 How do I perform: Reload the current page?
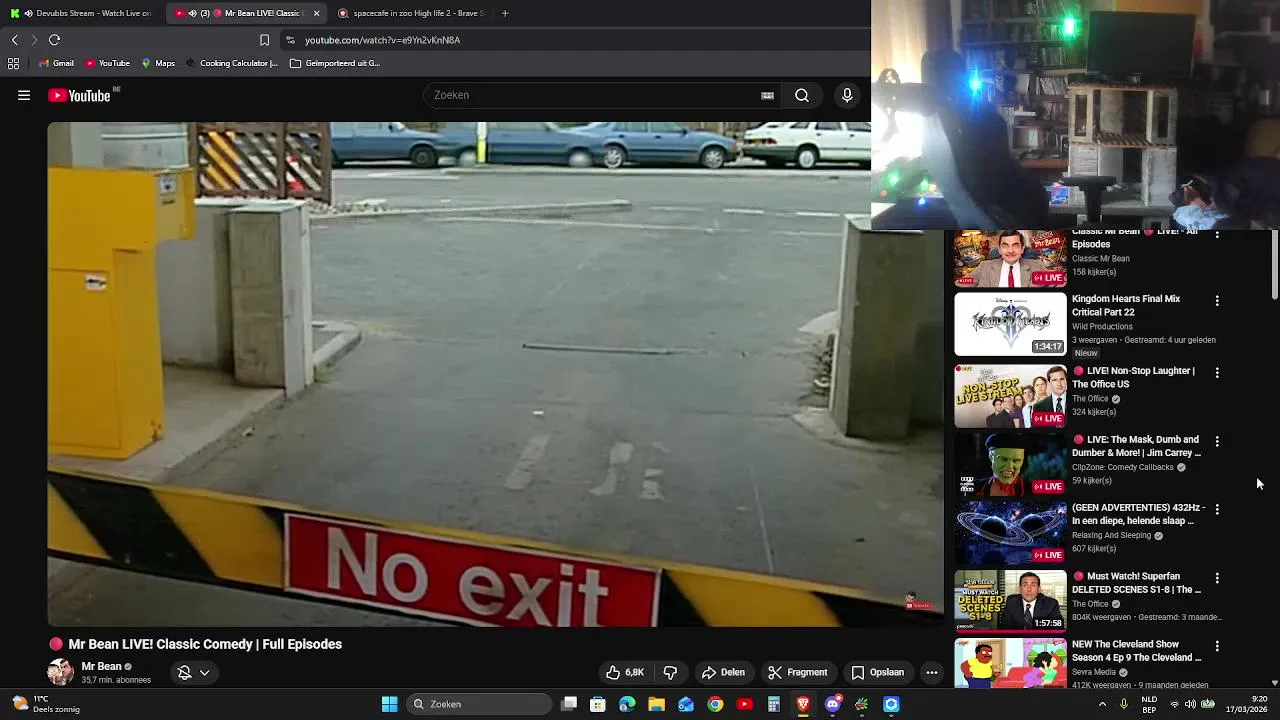tap(54, 40)
